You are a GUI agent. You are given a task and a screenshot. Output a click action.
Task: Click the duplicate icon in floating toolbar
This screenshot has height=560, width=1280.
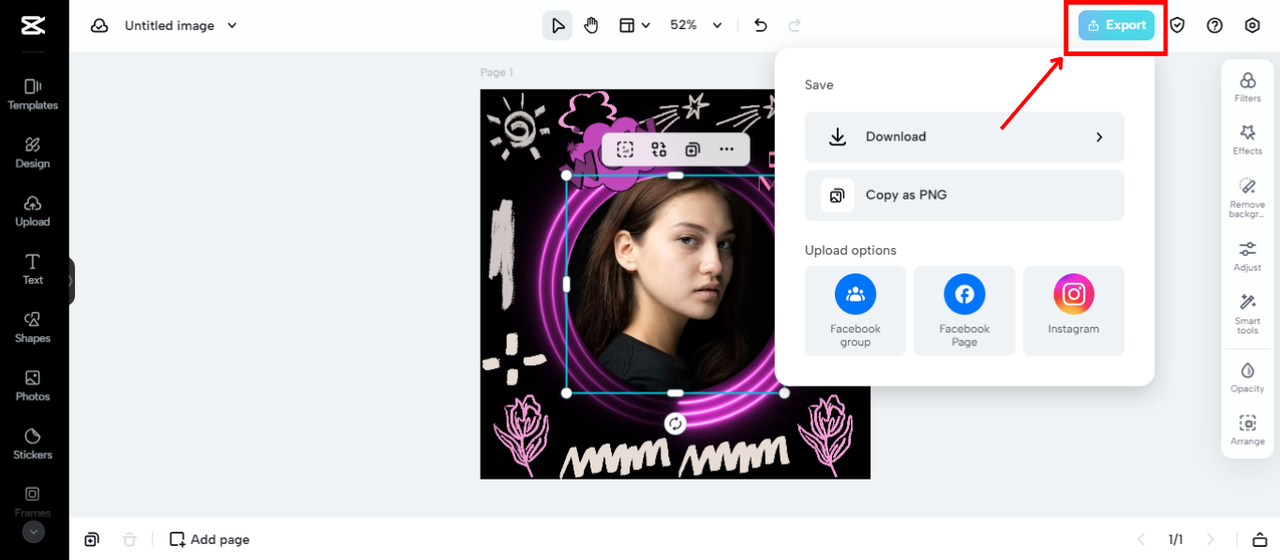coord(692,150)
